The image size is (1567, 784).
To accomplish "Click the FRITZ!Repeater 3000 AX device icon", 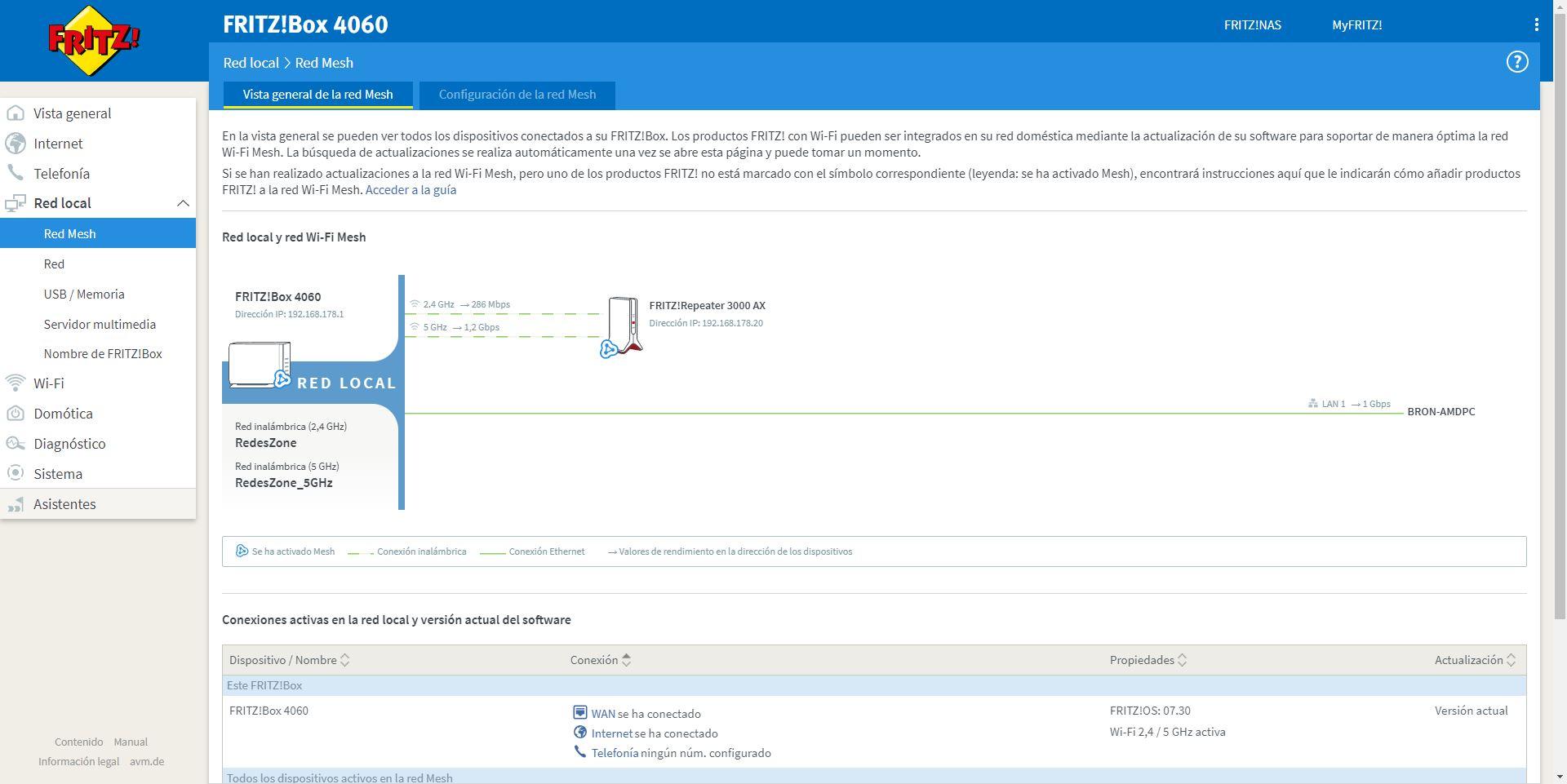I will 624,326.
